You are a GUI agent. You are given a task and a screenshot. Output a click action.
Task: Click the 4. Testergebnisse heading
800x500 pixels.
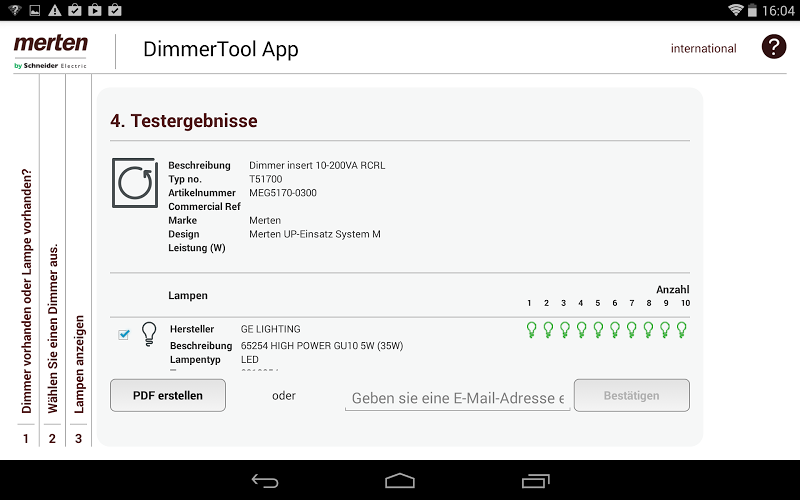coord(184,121)
